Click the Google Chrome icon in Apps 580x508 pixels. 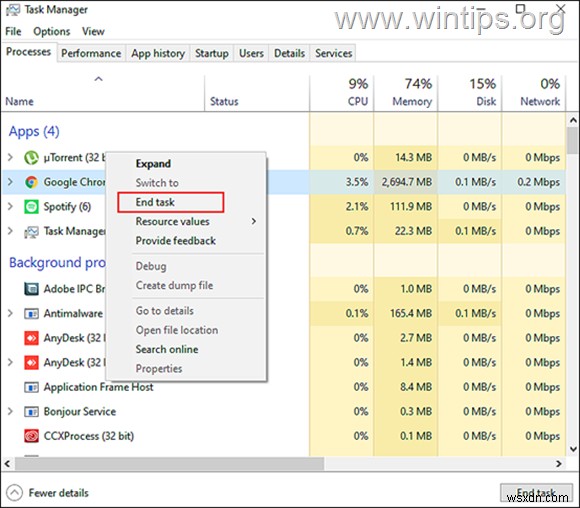[x=31, y=182]
